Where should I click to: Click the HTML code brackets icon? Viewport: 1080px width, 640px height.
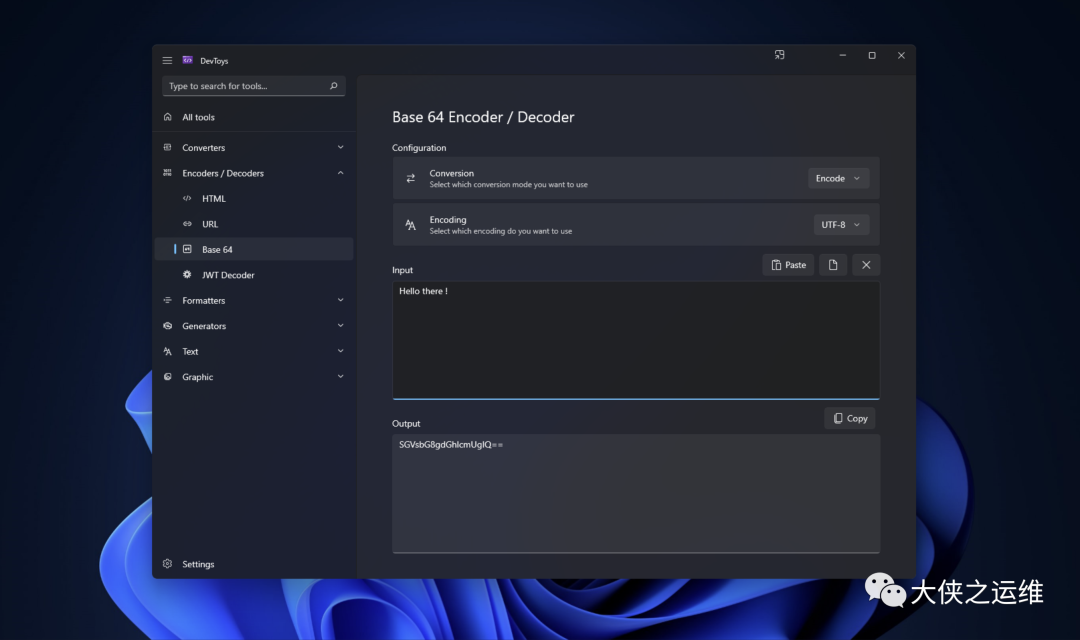(187, 198)
